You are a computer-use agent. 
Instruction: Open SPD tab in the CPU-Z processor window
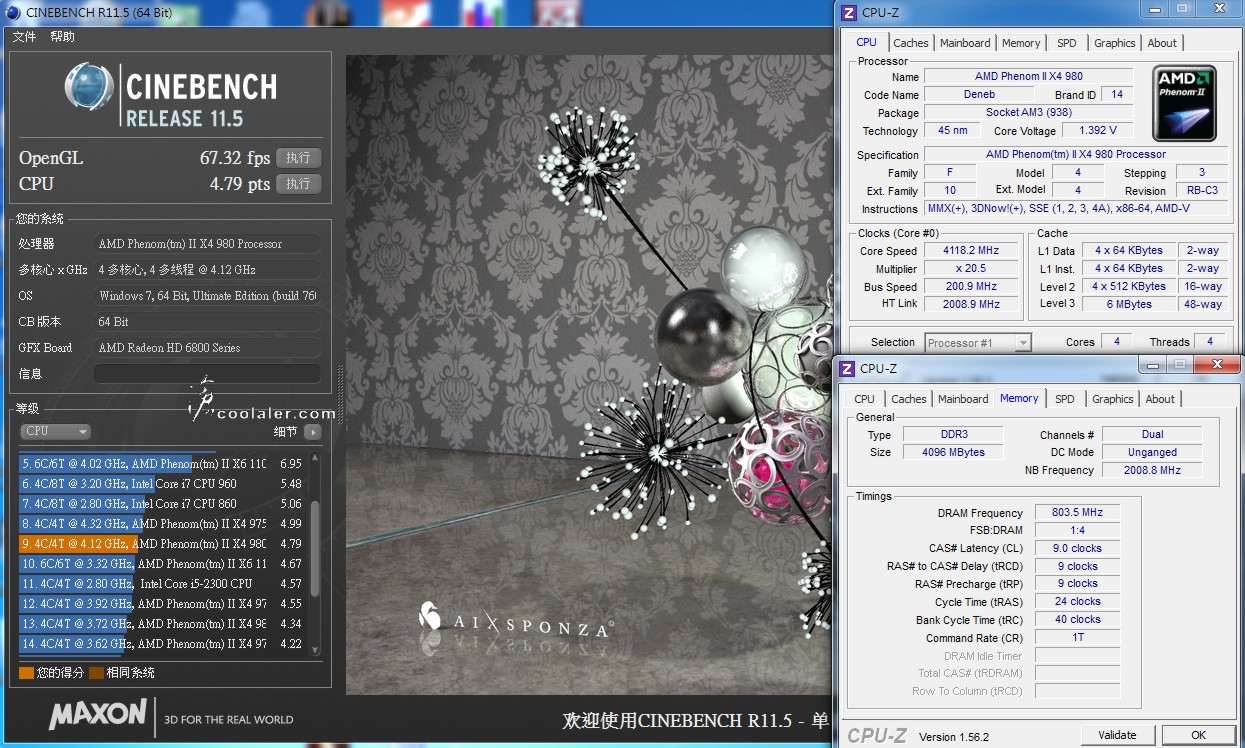tap(1067, 43)
